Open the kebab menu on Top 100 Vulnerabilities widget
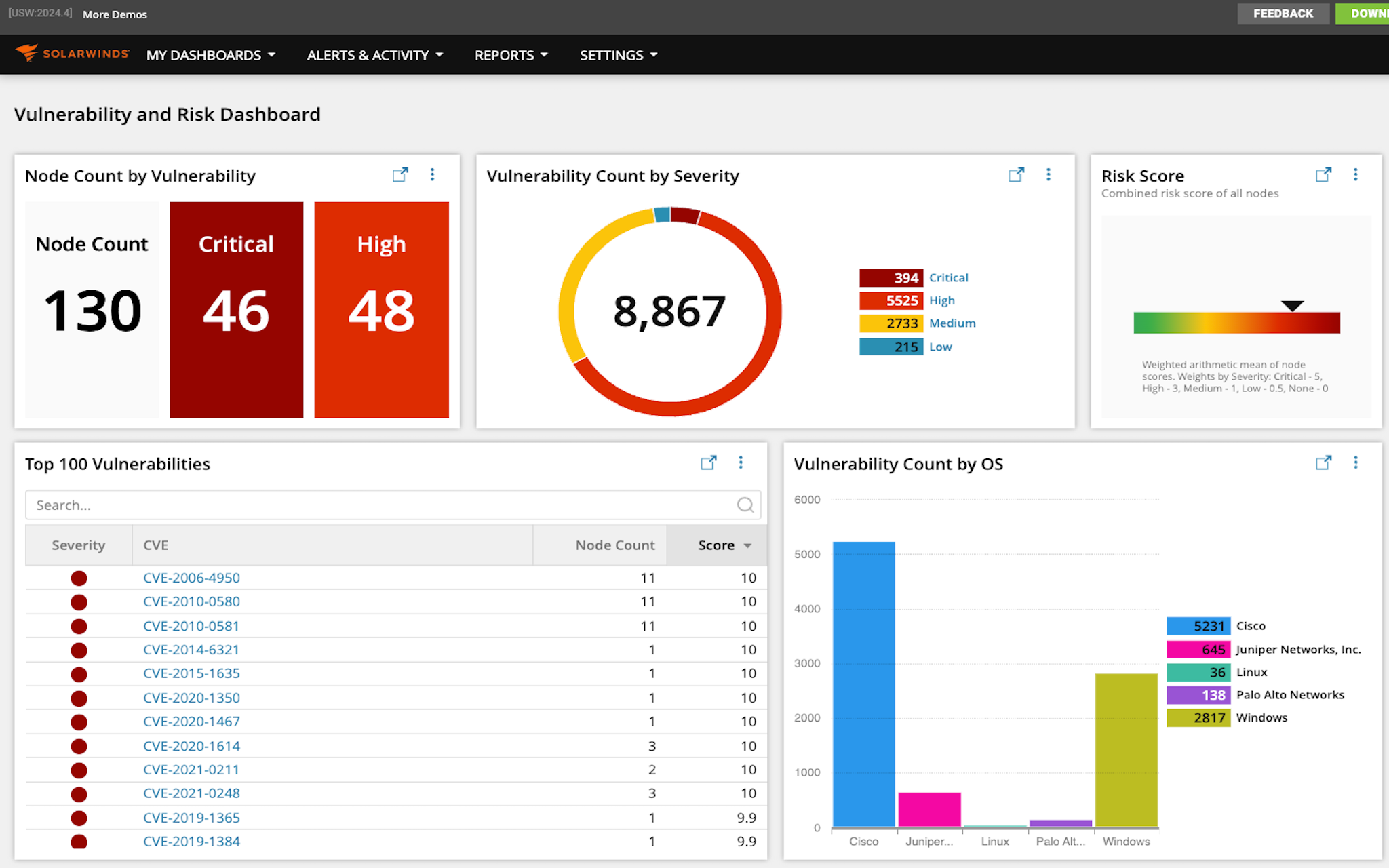Screen dimensions: 1389x868 click(x=741, y=462)
